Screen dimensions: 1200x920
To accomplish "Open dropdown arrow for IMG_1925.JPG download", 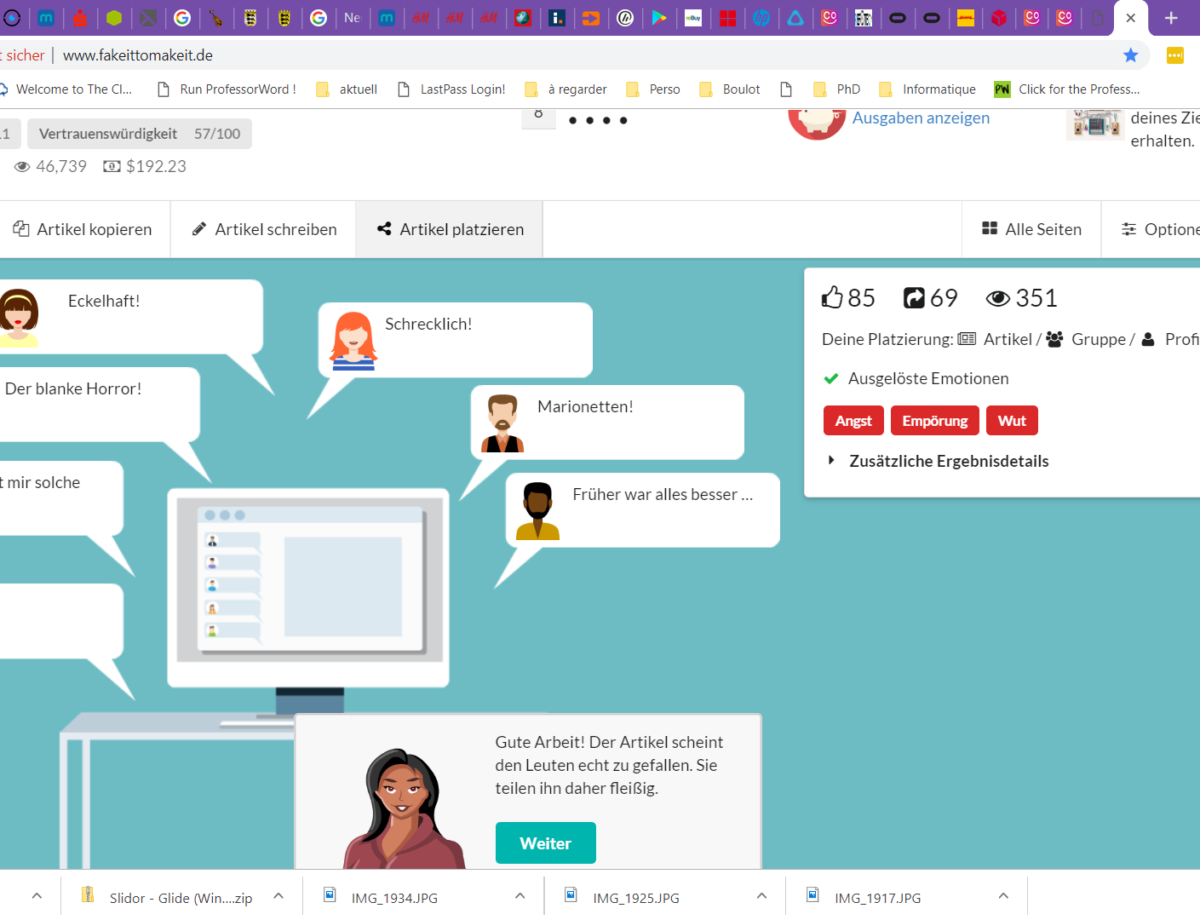I will click(762, 896).
